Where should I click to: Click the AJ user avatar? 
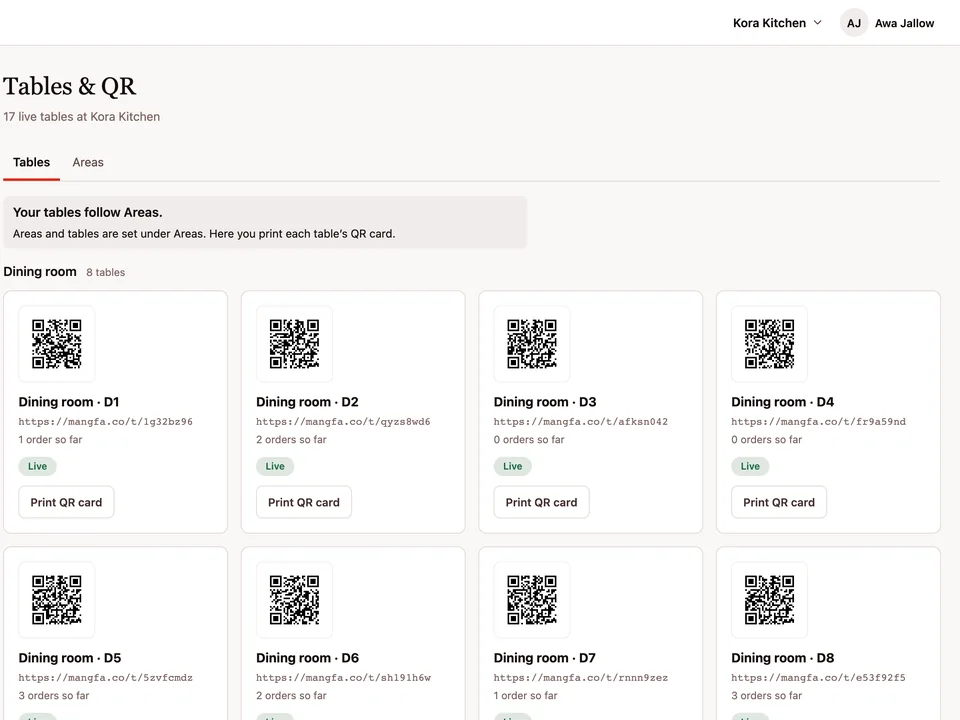pos(853,23)
